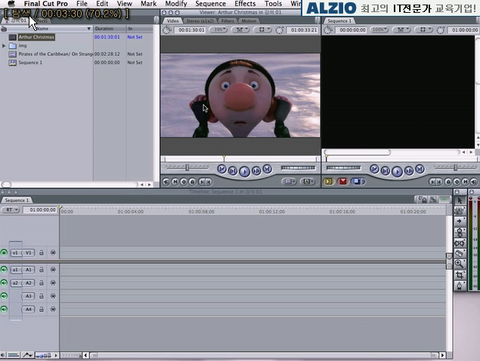Switch to the Filters tab in Viewer
This screenshot has height=361, width=480.
click(228, 21)
